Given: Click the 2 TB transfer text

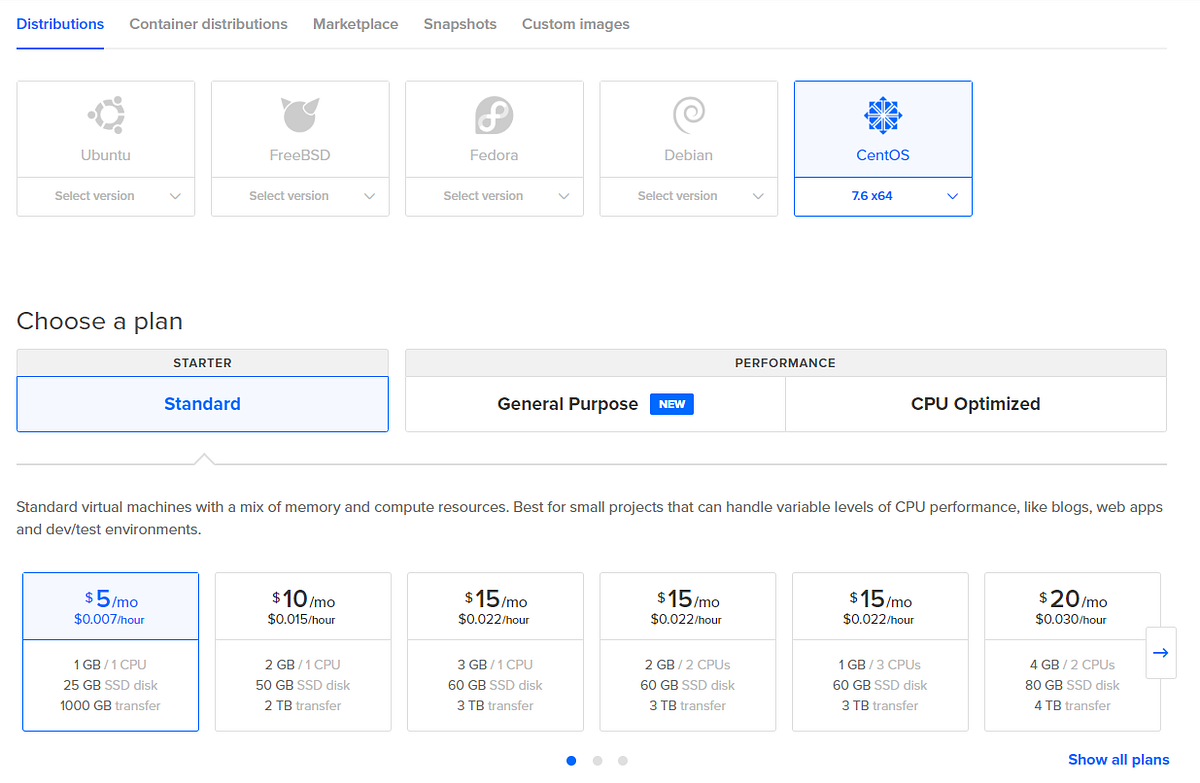Looking at the screenshot, I should [x=303, y=706].
